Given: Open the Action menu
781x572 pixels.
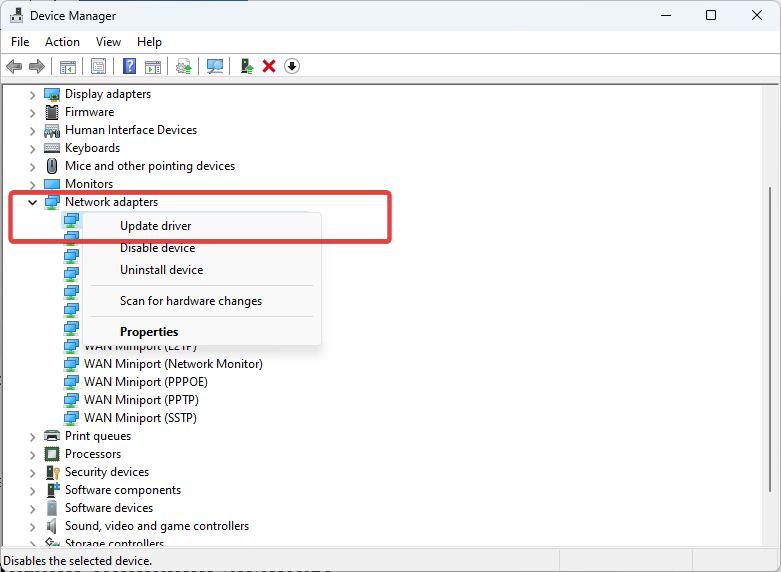Looking at the screenshot, I should point(62,42).
